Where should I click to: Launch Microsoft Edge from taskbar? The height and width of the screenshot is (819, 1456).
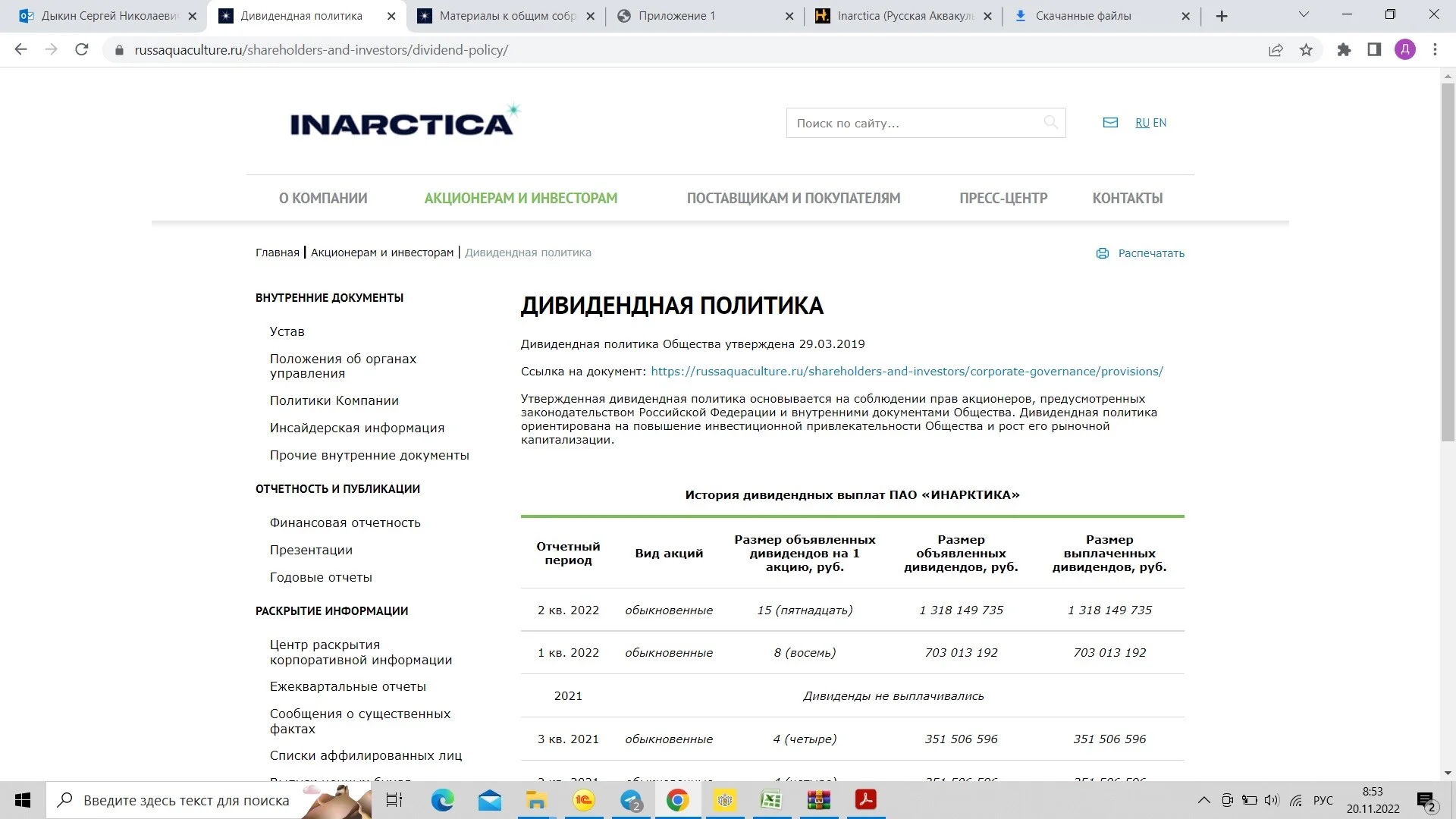click(x=442, y=800)
